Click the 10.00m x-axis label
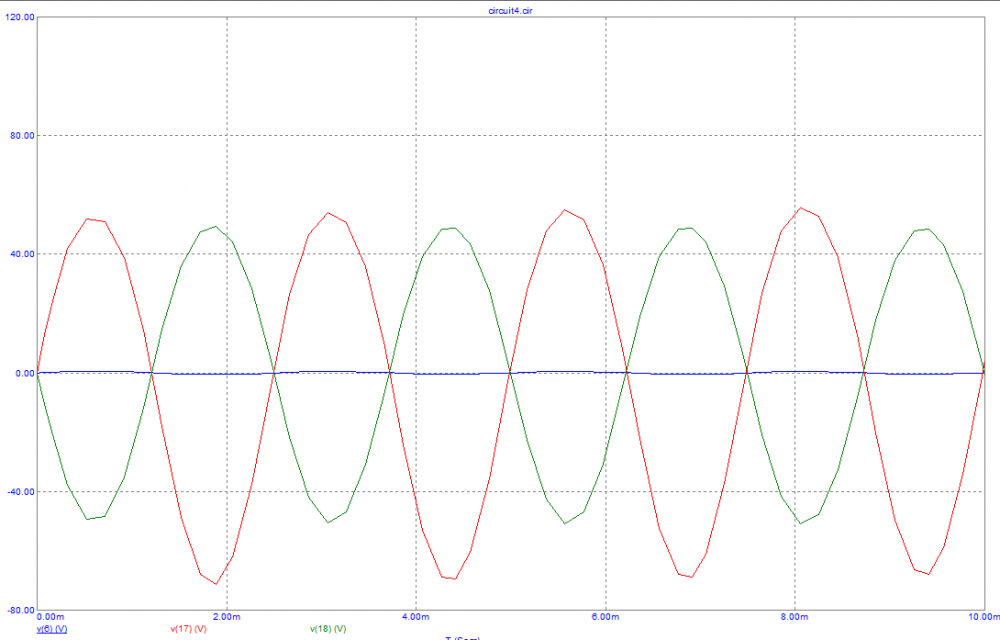Viewport: 1000px width, 640px height. 981,617
